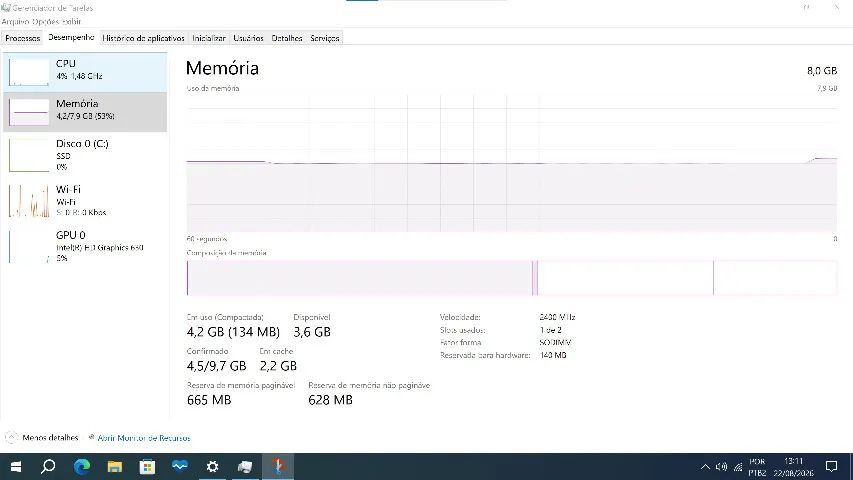This screenshot has width=853, height=480.
Task: Open the network tray icon
Action: 738,466
